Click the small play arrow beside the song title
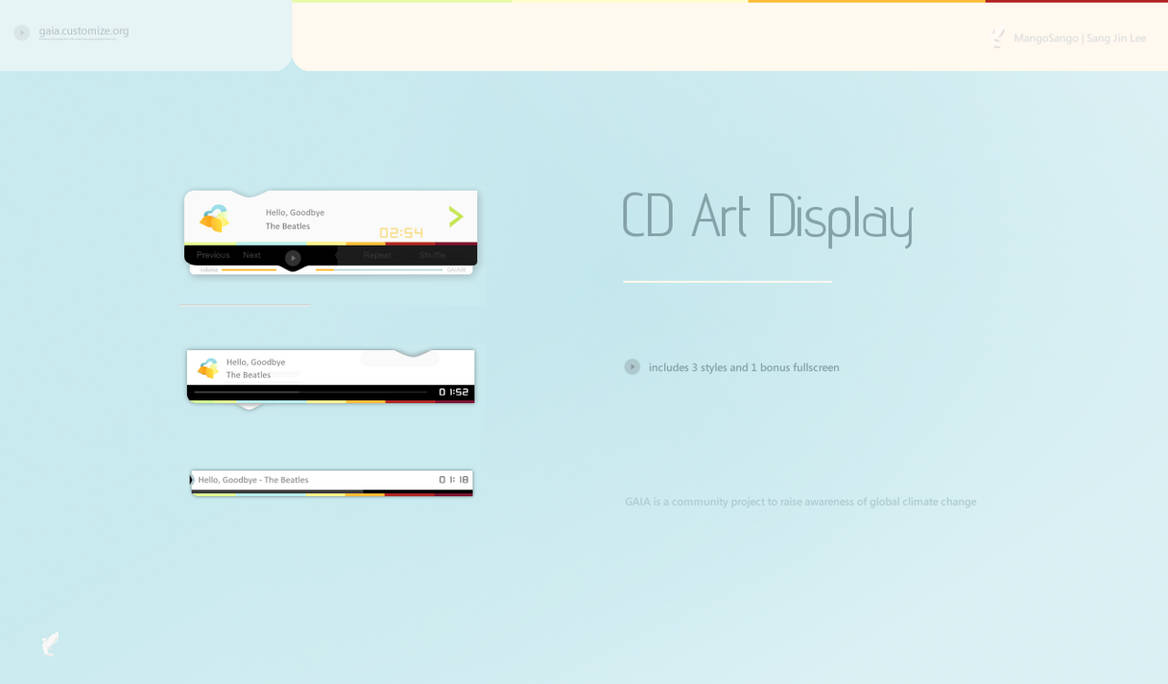 click(x=193, y=479)
